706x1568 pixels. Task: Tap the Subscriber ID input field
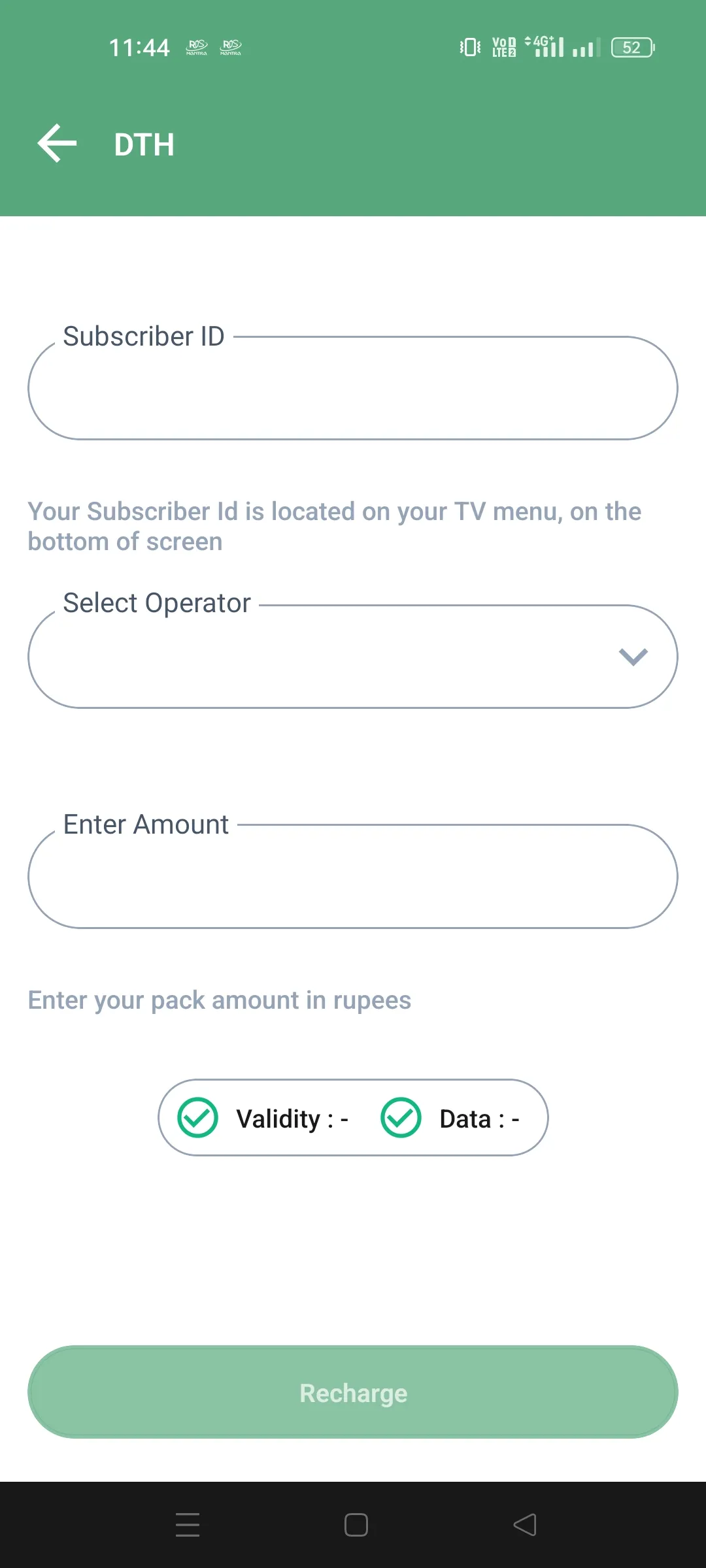tap(353, 389)
